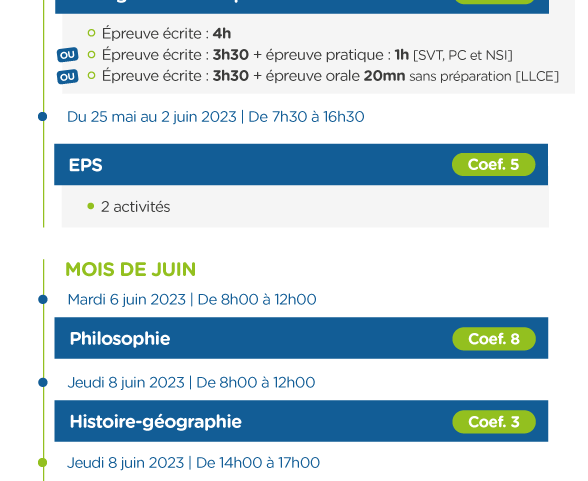Click the Coef. 3 badge on Histoire-géographie
The image size is (588, 481).
tap(494, 422)
